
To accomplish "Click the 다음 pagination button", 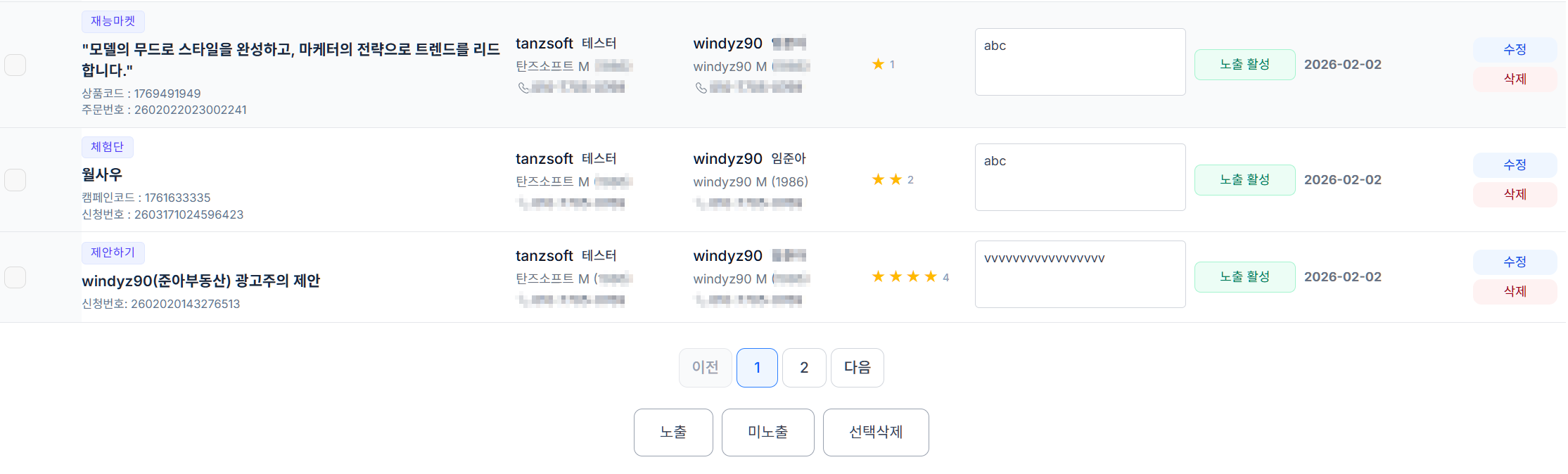I will pos(857,367).
